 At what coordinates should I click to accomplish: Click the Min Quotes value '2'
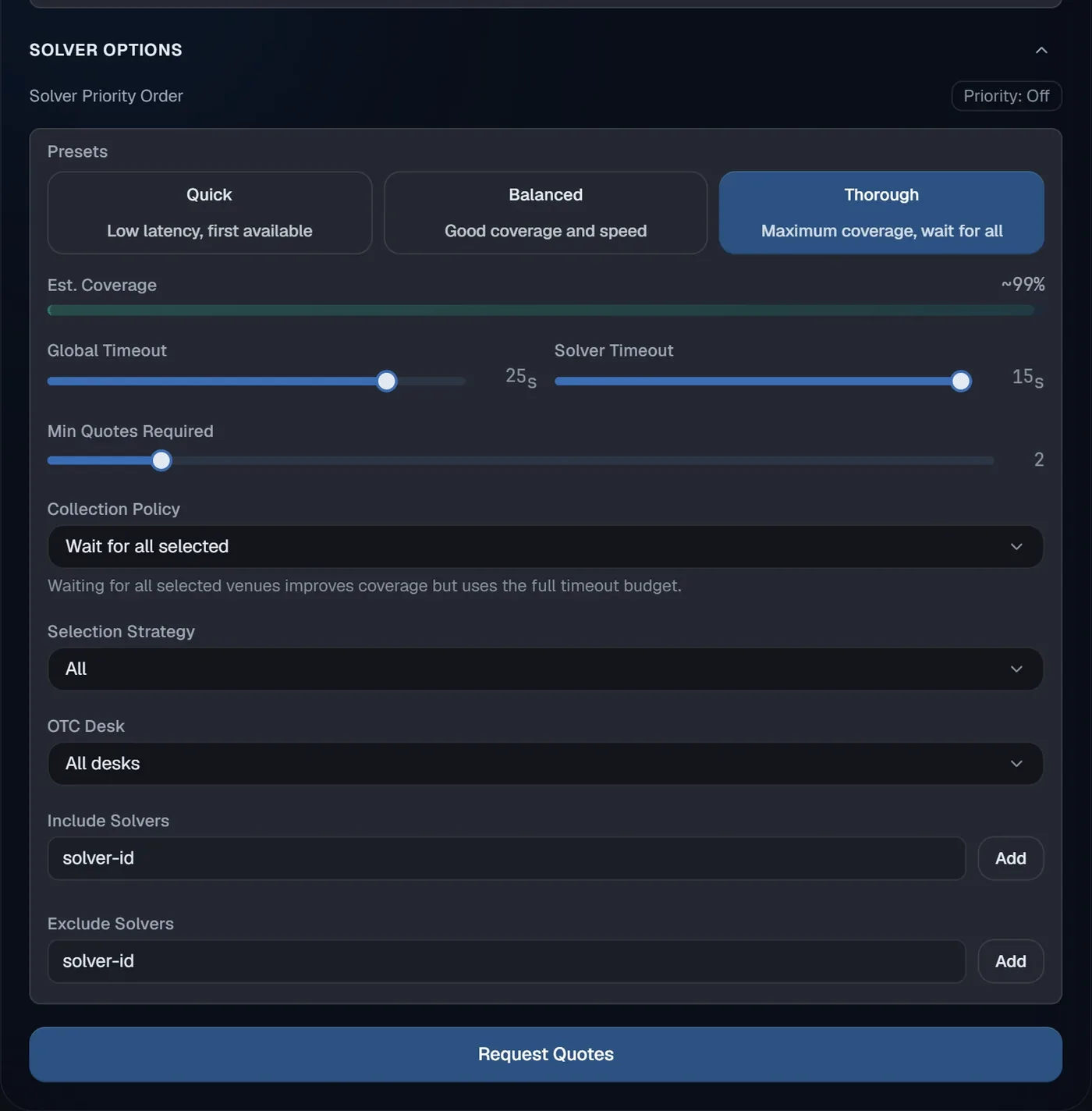click(1039, 460)
